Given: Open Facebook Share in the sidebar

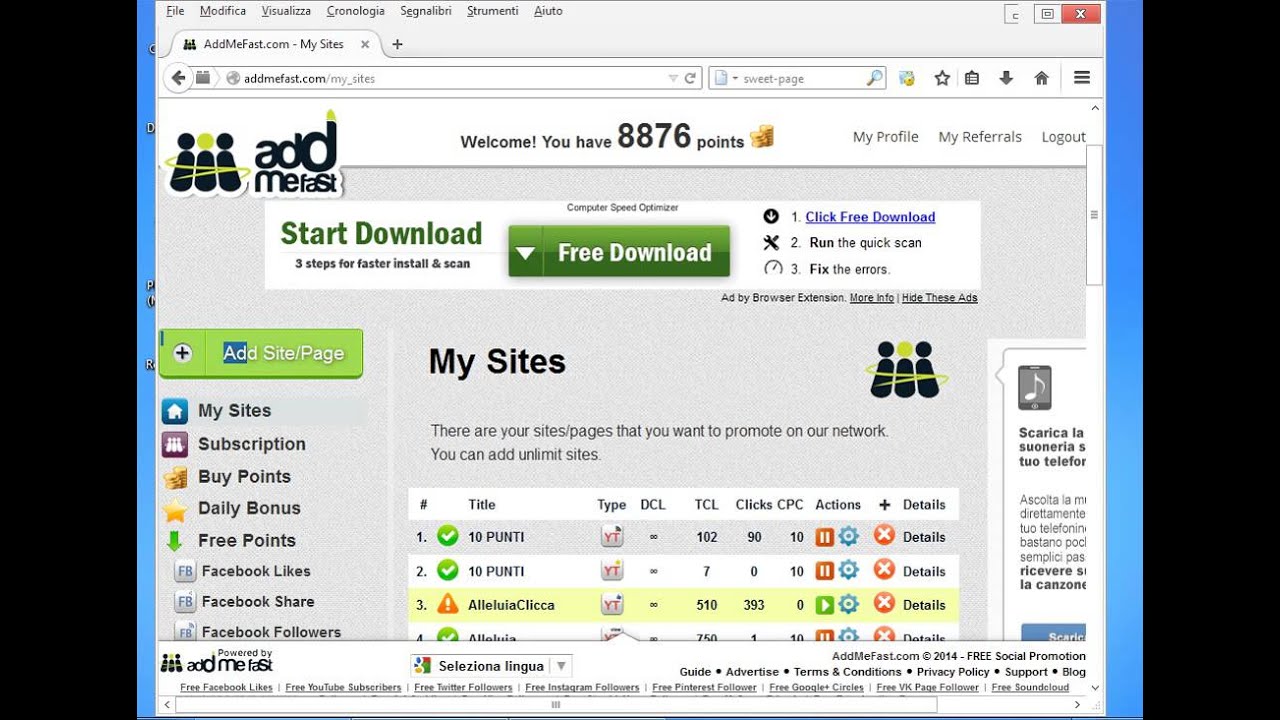Looking at the screenshot, I should point(258,602).
